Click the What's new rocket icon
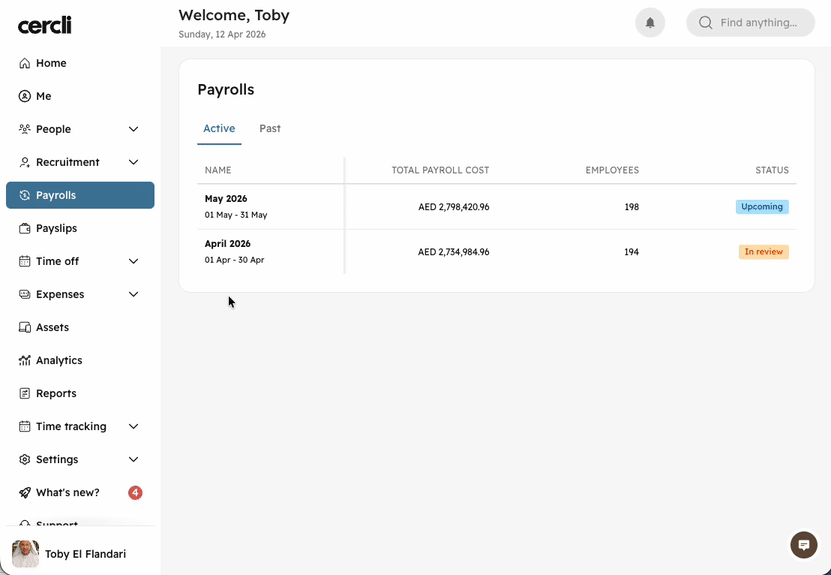831x575 pixels. click(x=24, y=492)
